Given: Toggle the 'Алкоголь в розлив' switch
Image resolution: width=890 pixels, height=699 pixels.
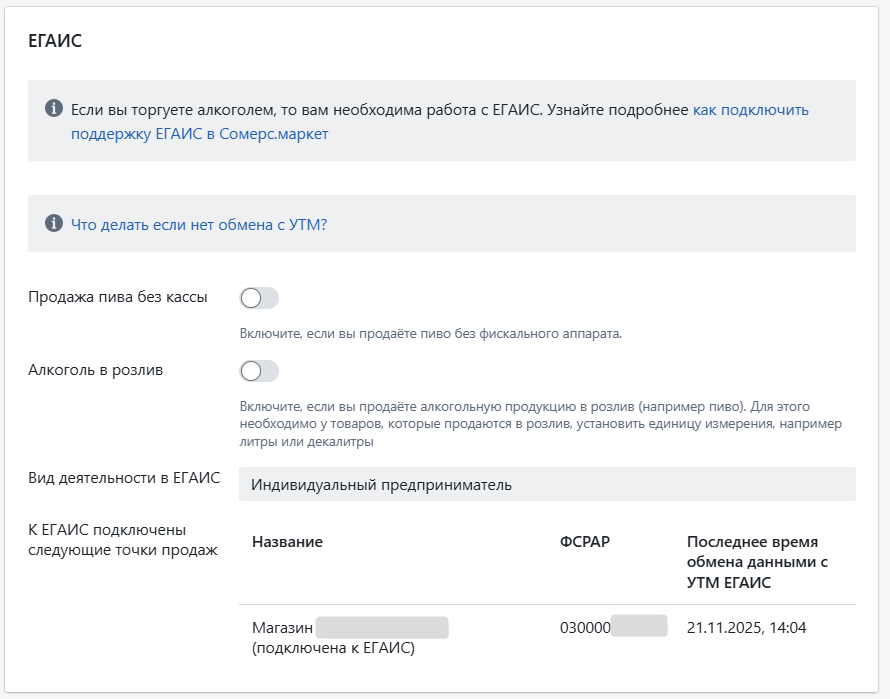Looking at the screenshot, I should (259, 371).
